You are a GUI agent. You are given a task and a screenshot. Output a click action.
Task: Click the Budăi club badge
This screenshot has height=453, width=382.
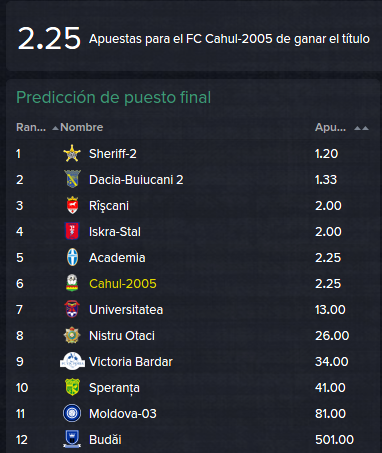pos(72,439)
